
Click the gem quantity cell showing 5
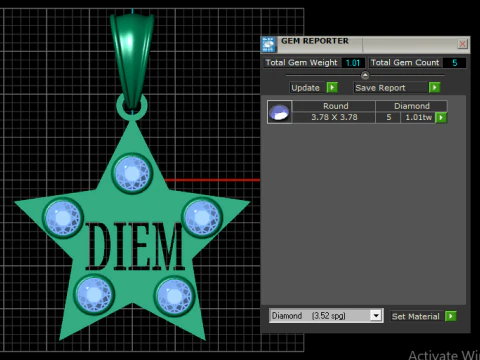coord(388,117)
